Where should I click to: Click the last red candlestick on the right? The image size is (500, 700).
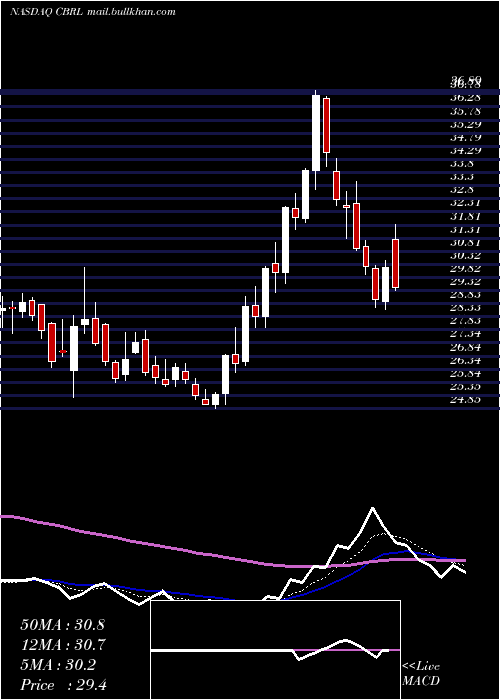click(x=396, y=263)
